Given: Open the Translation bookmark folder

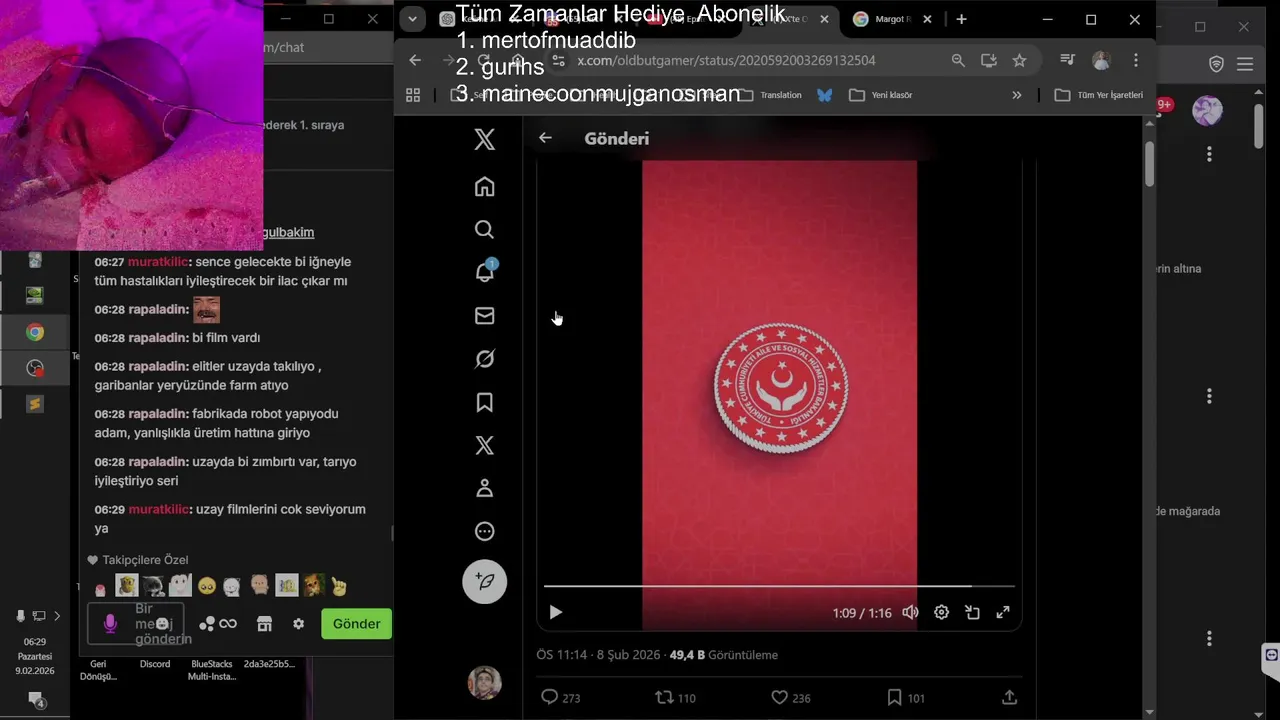Looking at the screenshot, I should point(770,95).
